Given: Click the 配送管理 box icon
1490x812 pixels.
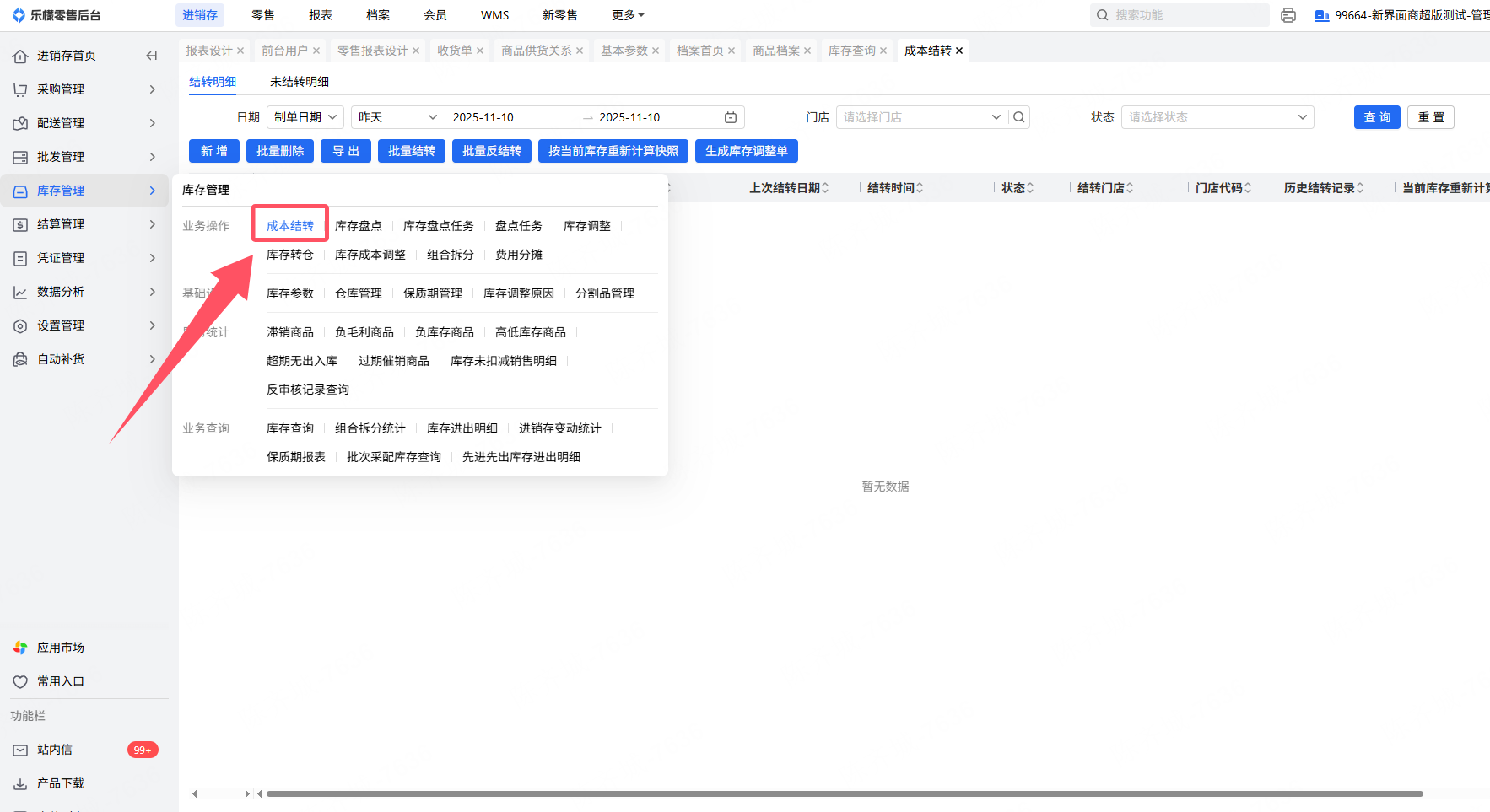Looking at the screenshot, I should (x=20, y=123).
